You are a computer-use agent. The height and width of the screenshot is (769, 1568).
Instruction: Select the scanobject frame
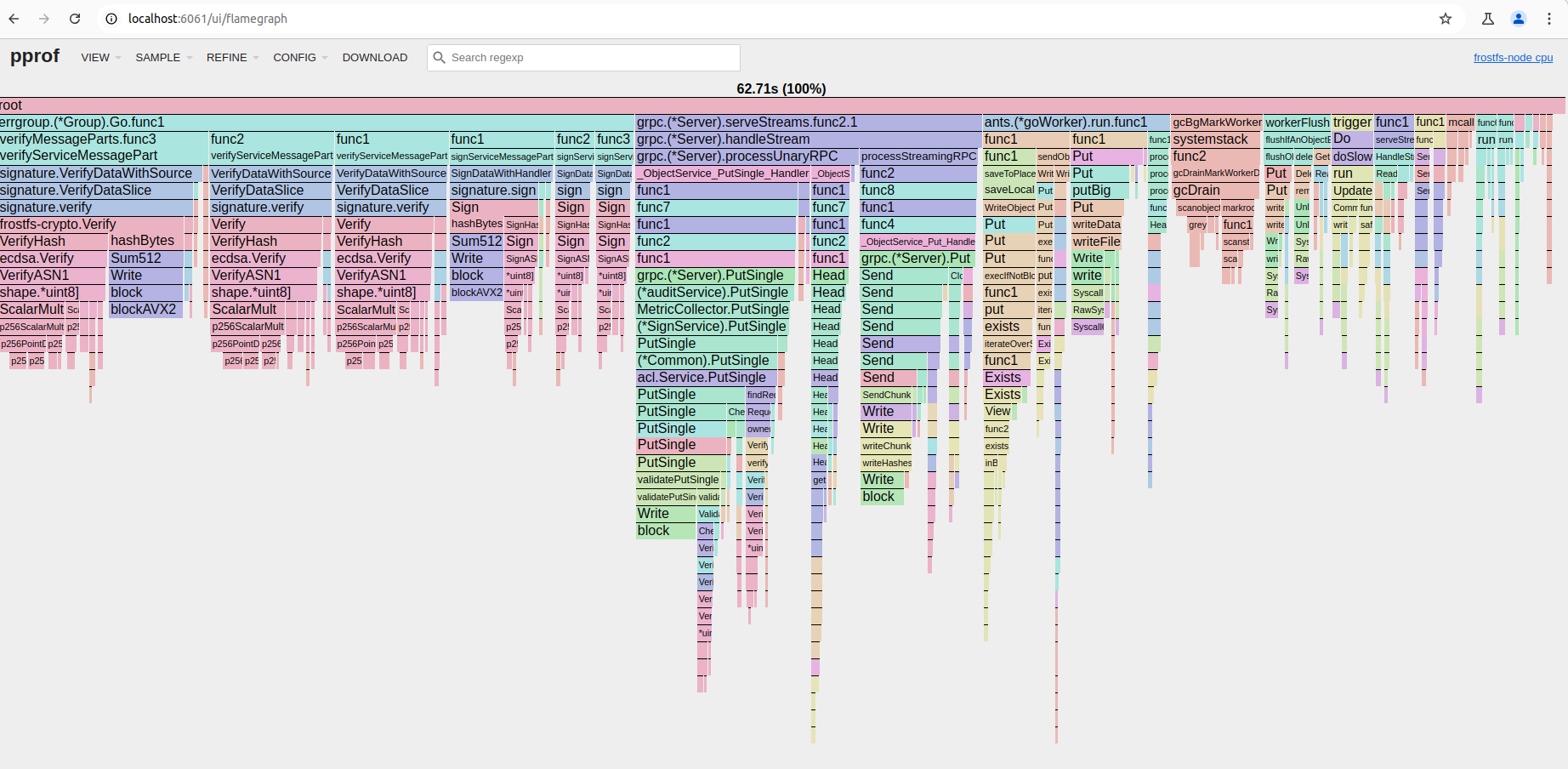tap(1197, 208)
